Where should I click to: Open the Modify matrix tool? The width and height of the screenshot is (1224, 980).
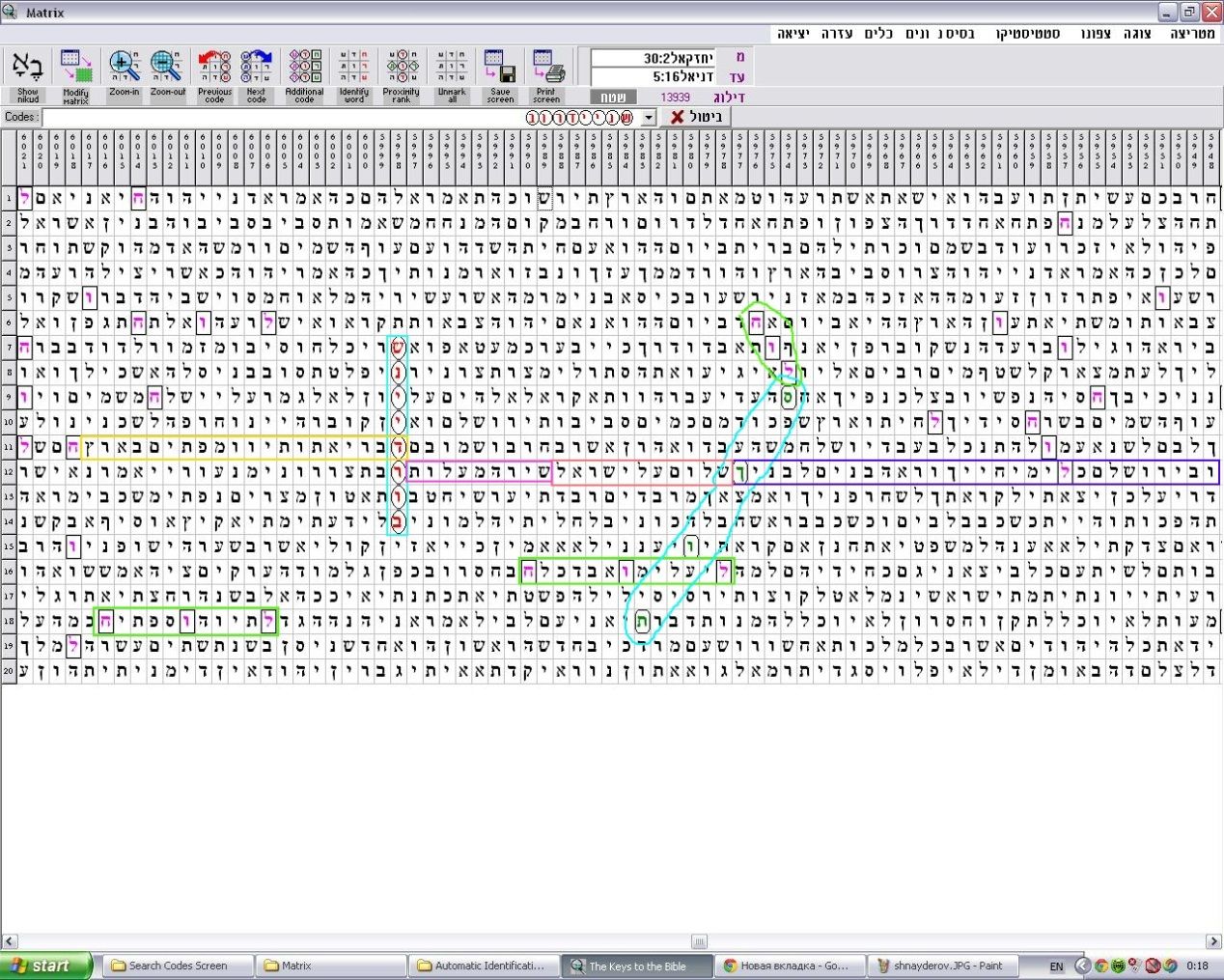point(75,68)
